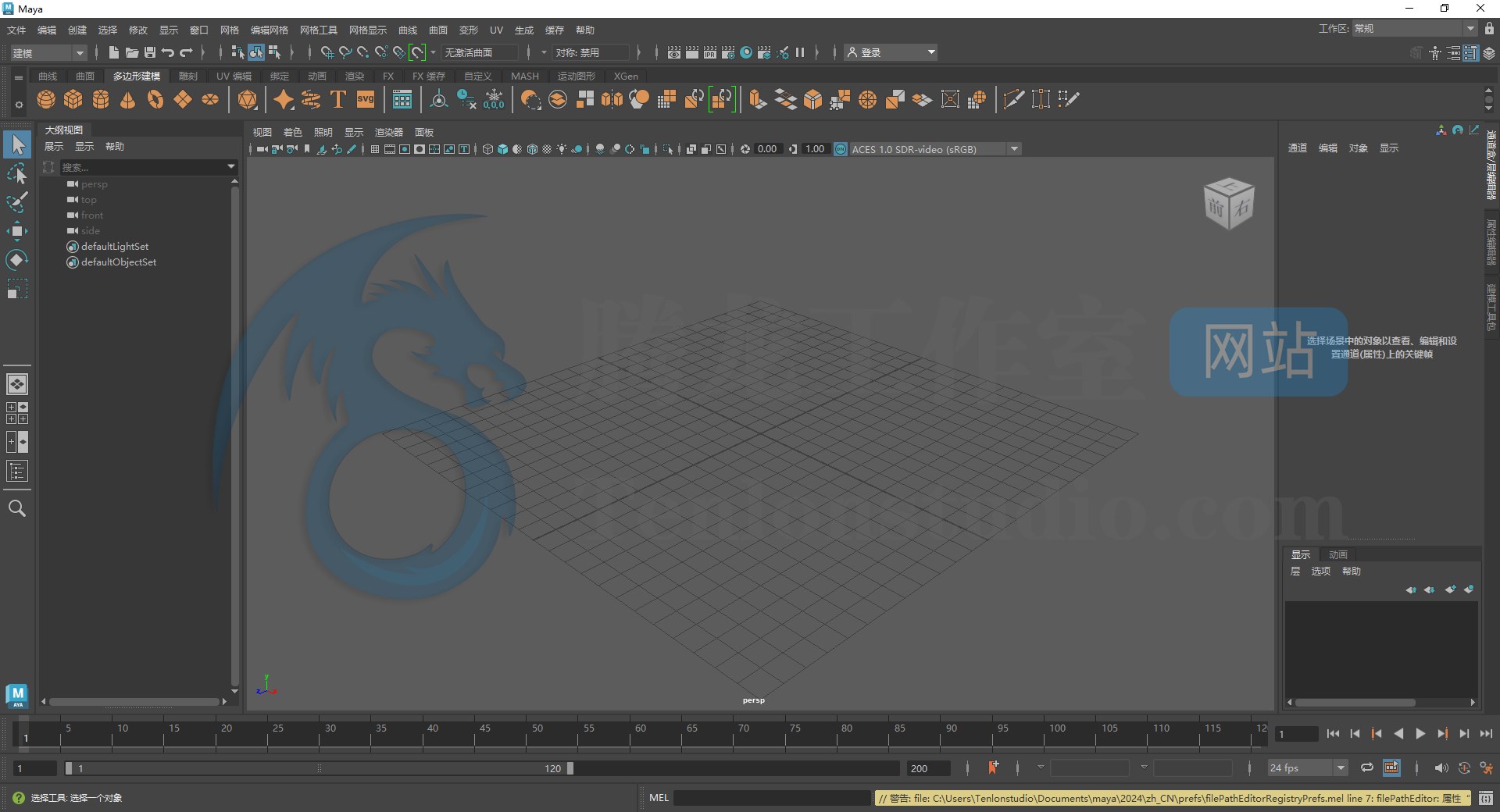Screen dimensions: 1500x812
Task: Switch to the 多边形建模 shelf tab
Action: pyautogui.click(x=137, y=76)
